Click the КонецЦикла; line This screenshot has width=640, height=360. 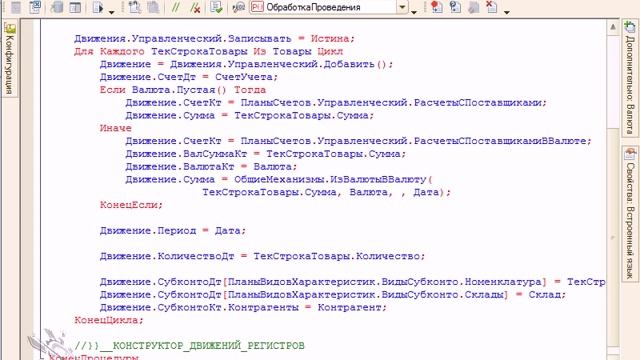pos(109,320)
